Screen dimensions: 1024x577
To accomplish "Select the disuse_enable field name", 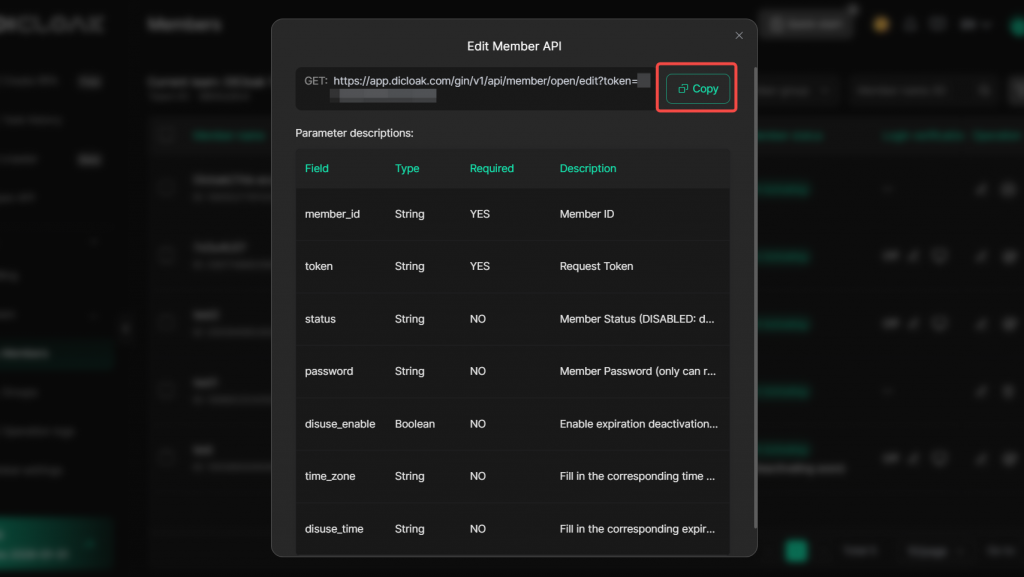I will pos(340,424).
